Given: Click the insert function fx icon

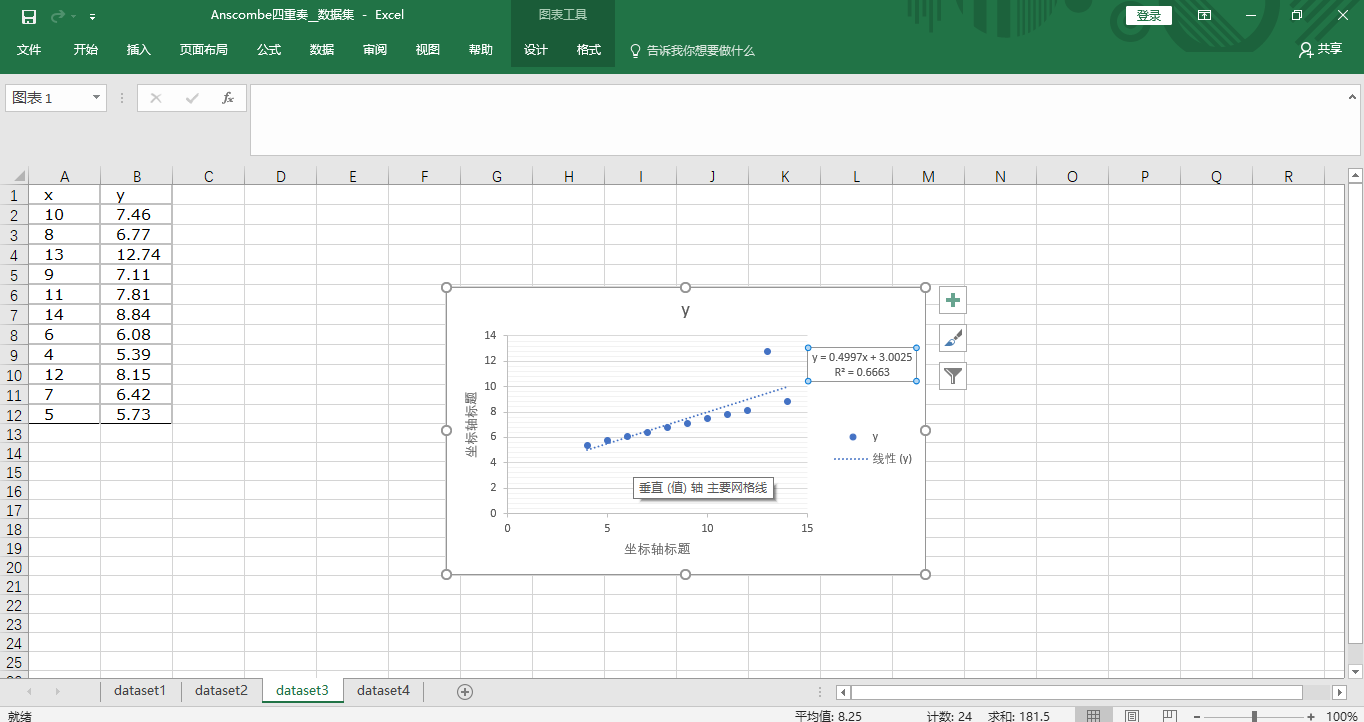Looking at the screenshot, I should coord(228,98).
